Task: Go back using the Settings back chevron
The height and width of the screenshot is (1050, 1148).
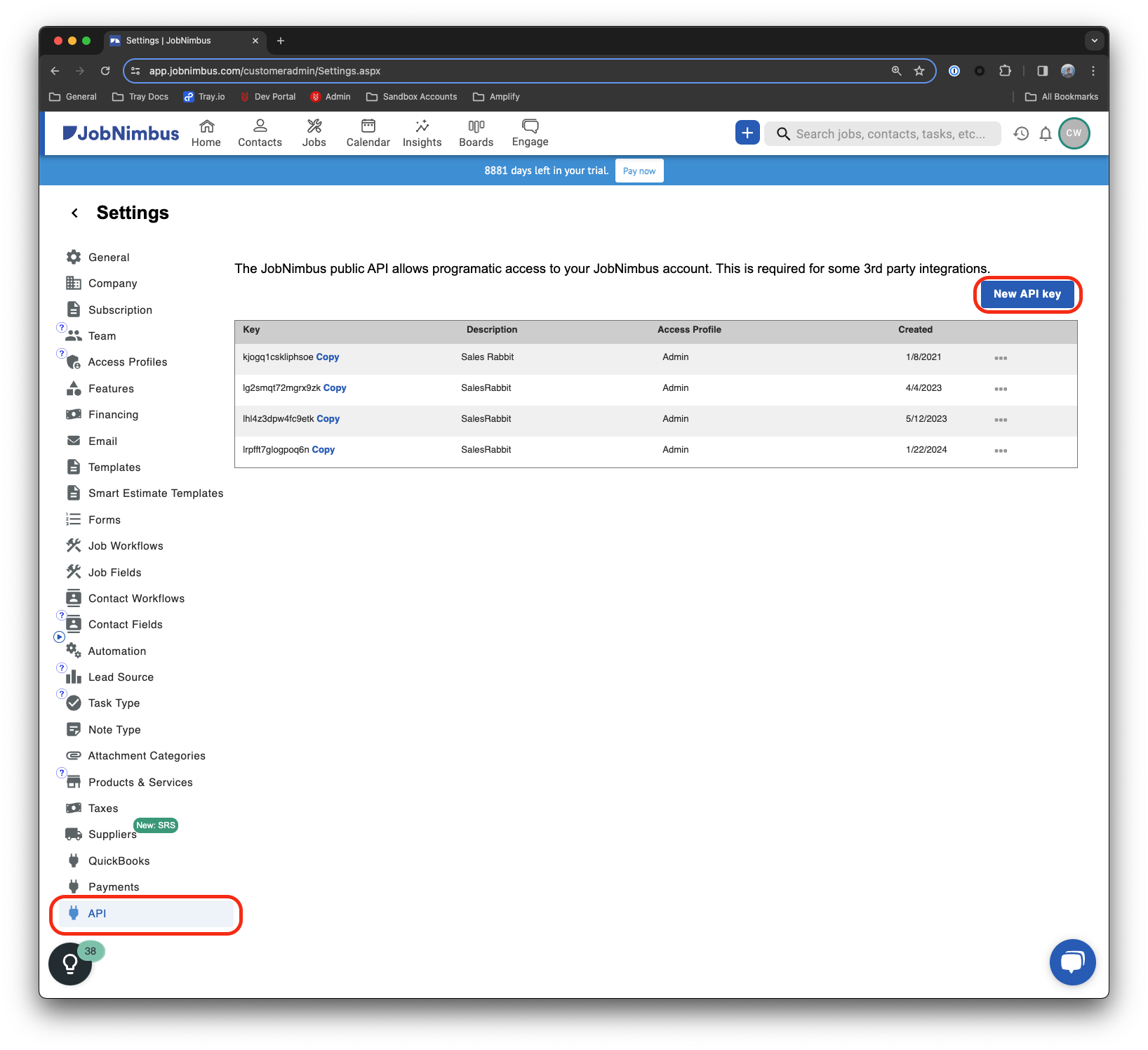Action: point(74,213)
